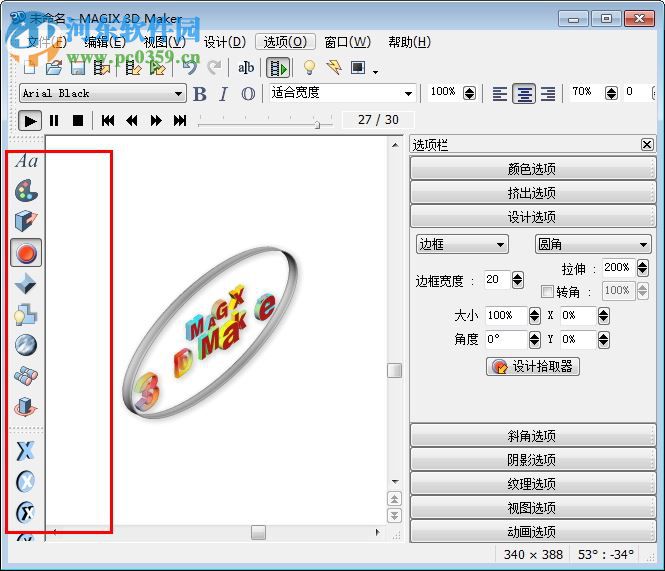Toggle Outline text style
Image resolution: width=665 pixels, height=571 pixels.
tap(248, 94)
